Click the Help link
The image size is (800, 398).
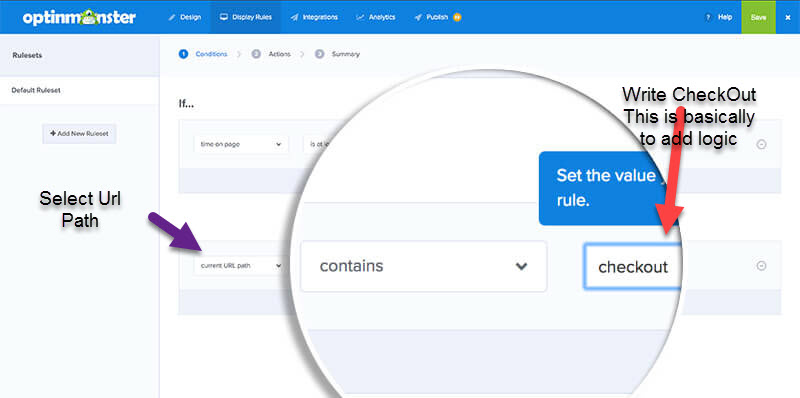724,17
